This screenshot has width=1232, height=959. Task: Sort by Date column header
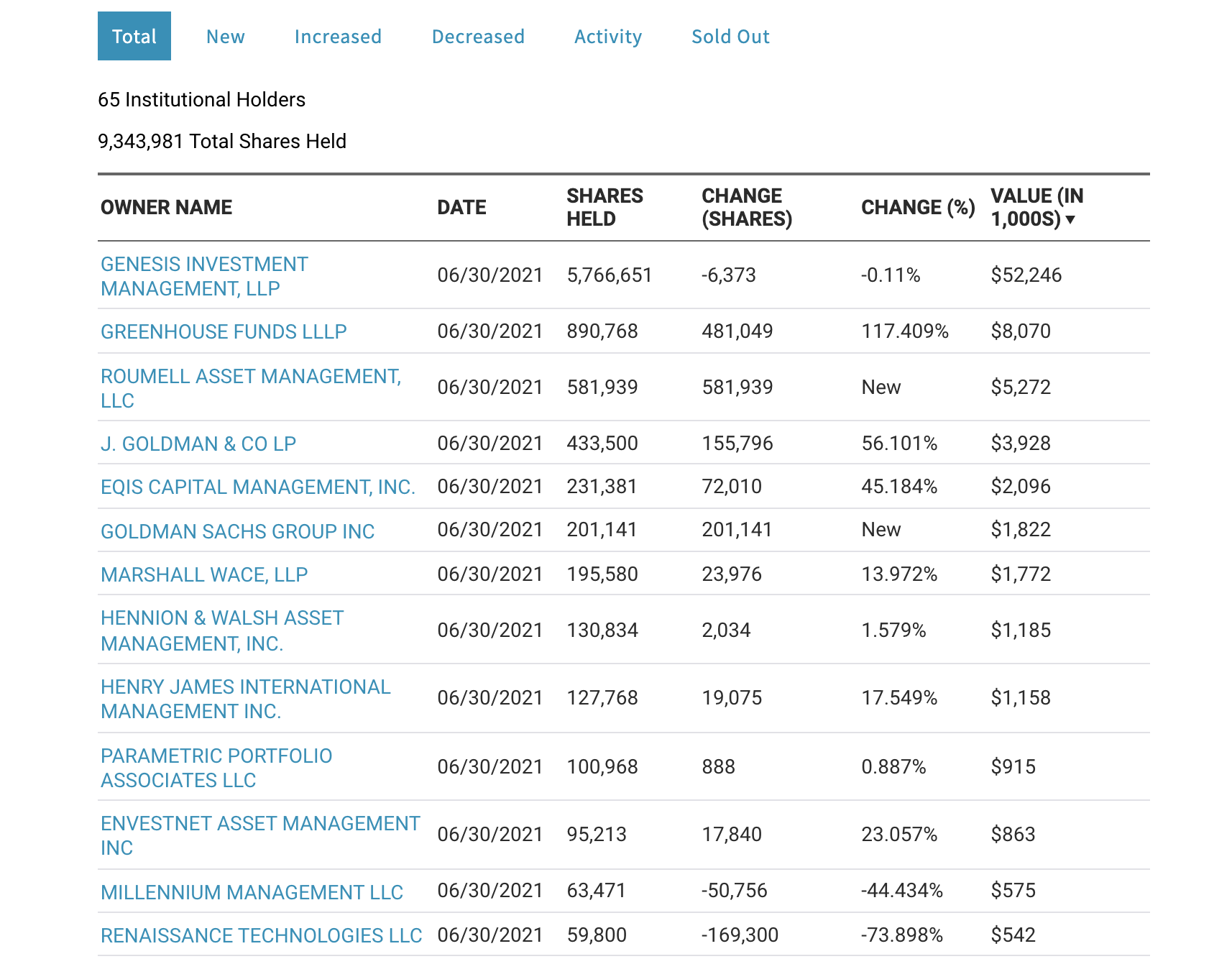coord(461,207)
